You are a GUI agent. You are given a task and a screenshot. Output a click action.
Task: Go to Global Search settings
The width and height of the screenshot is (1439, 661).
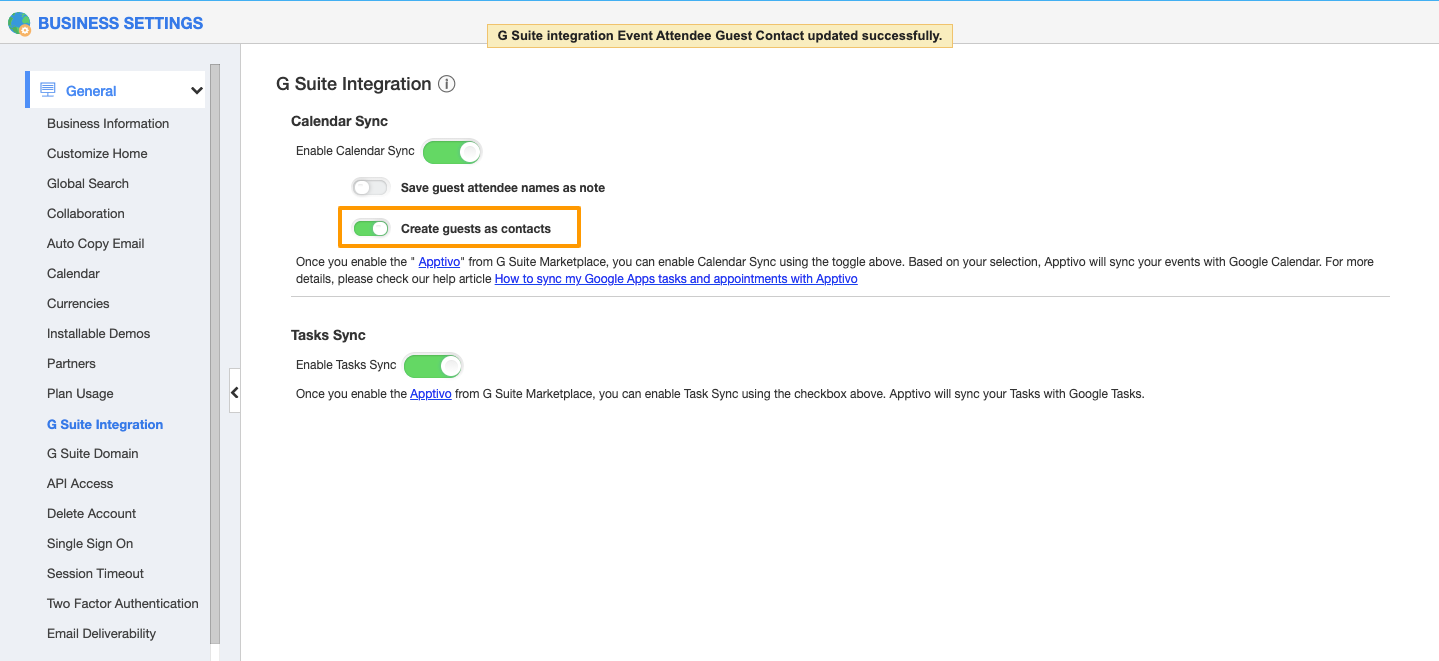click(88, 183)
